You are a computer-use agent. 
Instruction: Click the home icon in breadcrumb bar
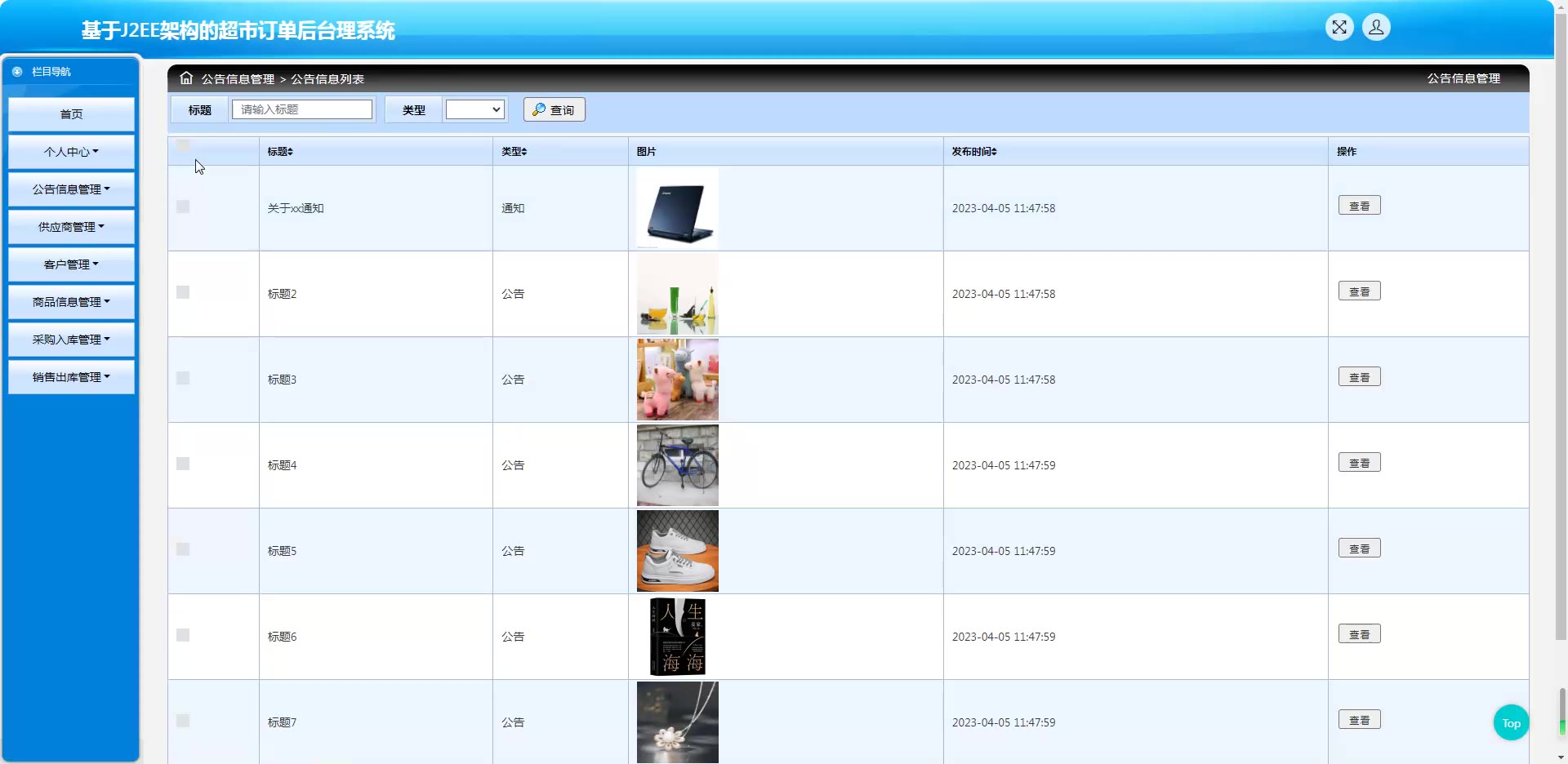point(186,78)
